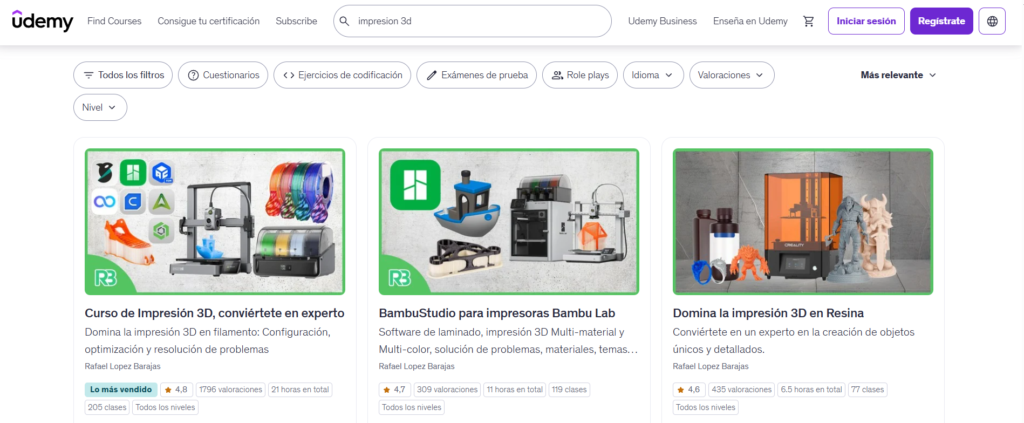Viewport: 1024px width, 423px height.
Task: Click the filter lines icon in Todos los filtros
Action: pos(88,75)
